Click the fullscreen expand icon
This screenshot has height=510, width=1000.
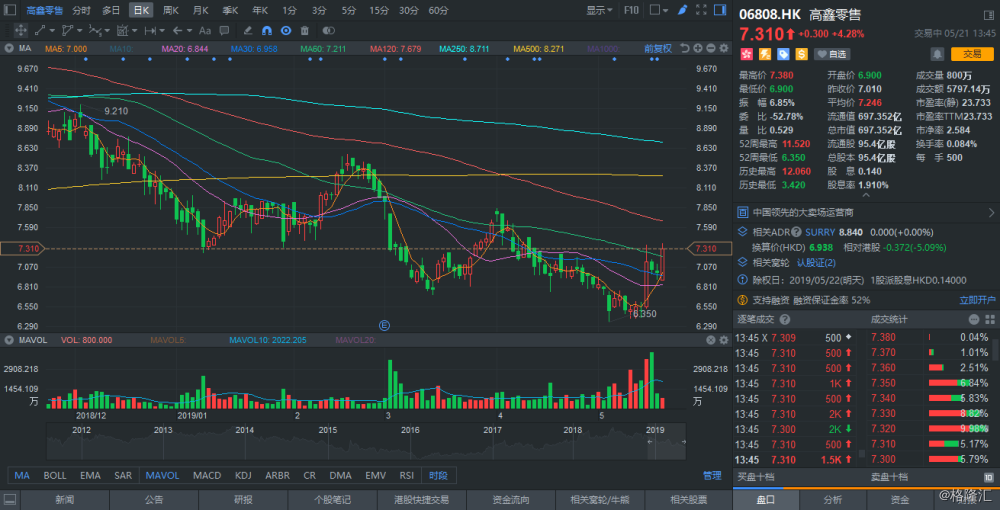click(701, 10)
